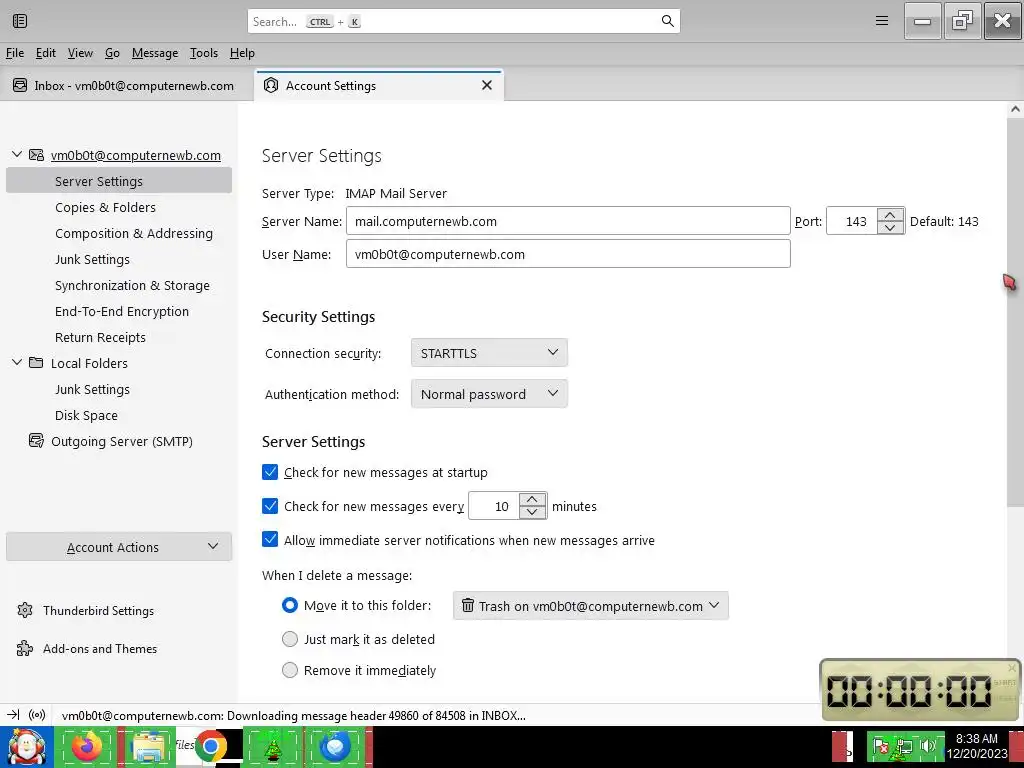Open the Account Actions dropdown

pyautogui.click(x=119, y=547)
